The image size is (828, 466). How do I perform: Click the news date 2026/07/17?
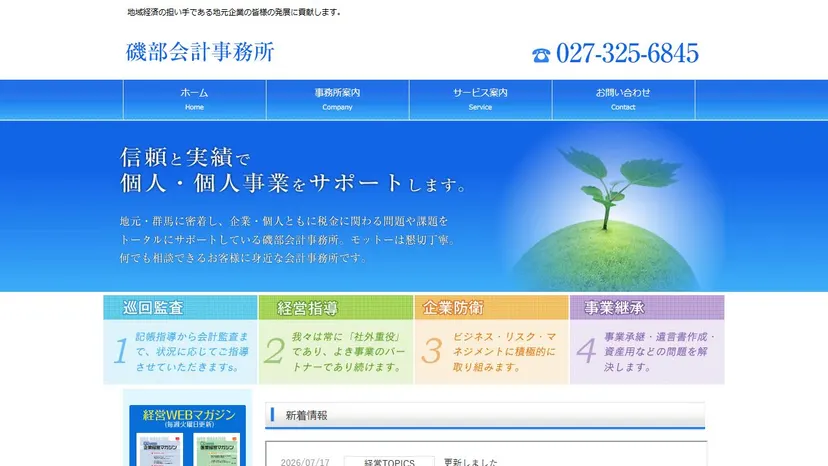[305, 462]
